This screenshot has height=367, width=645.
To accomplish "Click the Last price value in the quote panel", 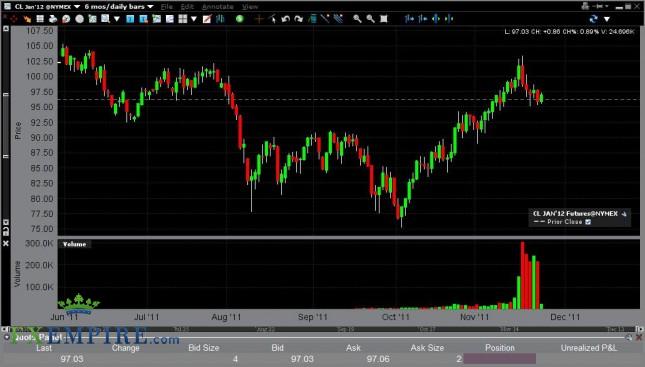I will pyautogui.click(x=72, y=359).
